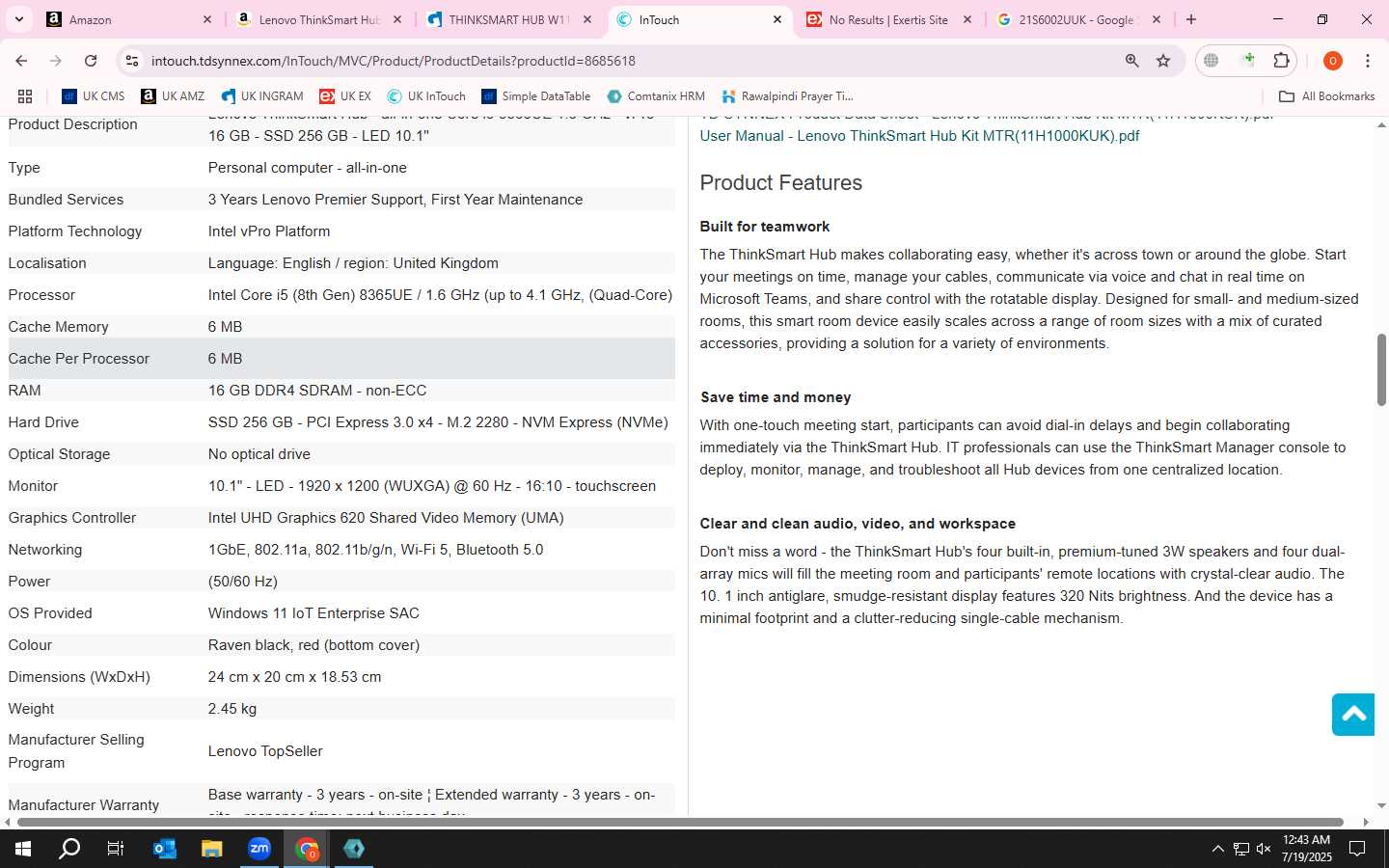Click the Weight value 2.45 kg

click(x=232, y=709)
